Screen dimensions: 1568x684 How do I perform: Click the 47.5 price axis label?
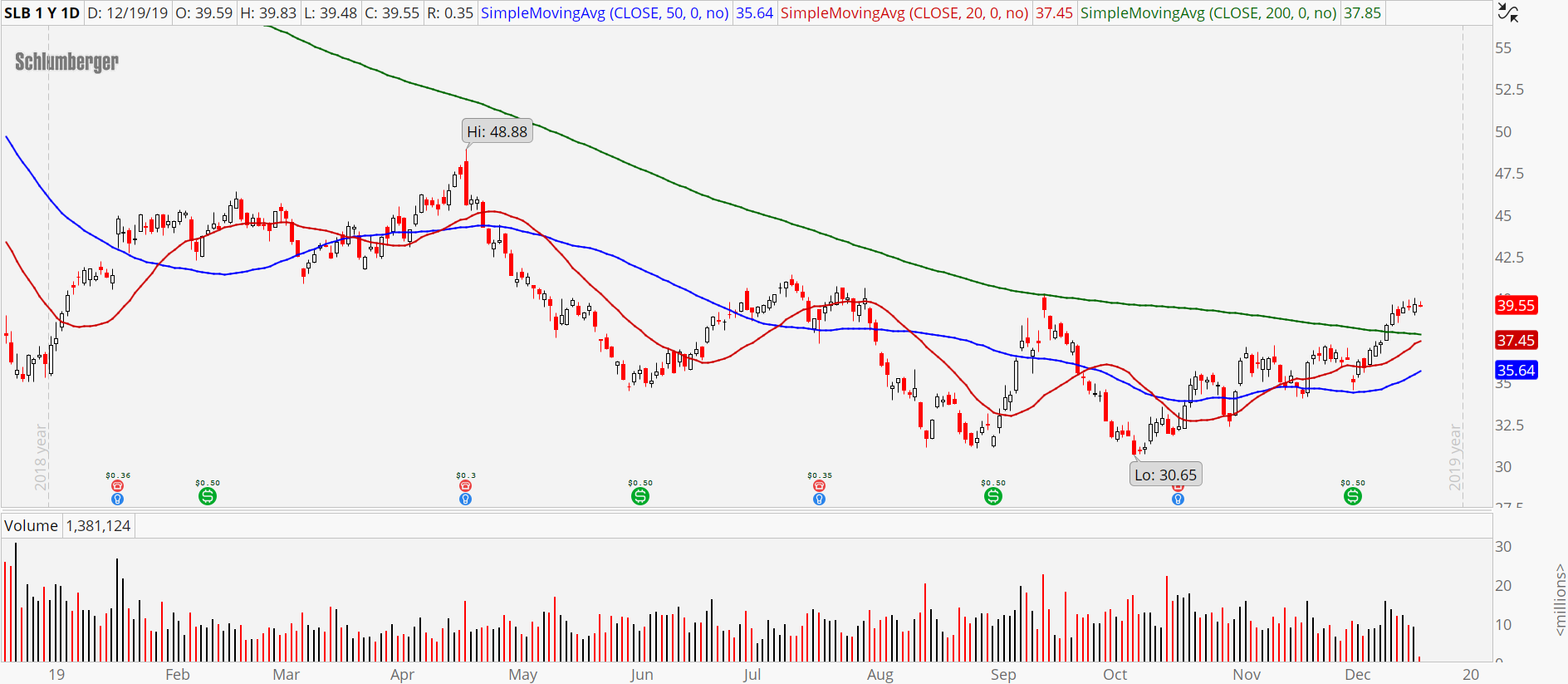tap(1509, 174)
